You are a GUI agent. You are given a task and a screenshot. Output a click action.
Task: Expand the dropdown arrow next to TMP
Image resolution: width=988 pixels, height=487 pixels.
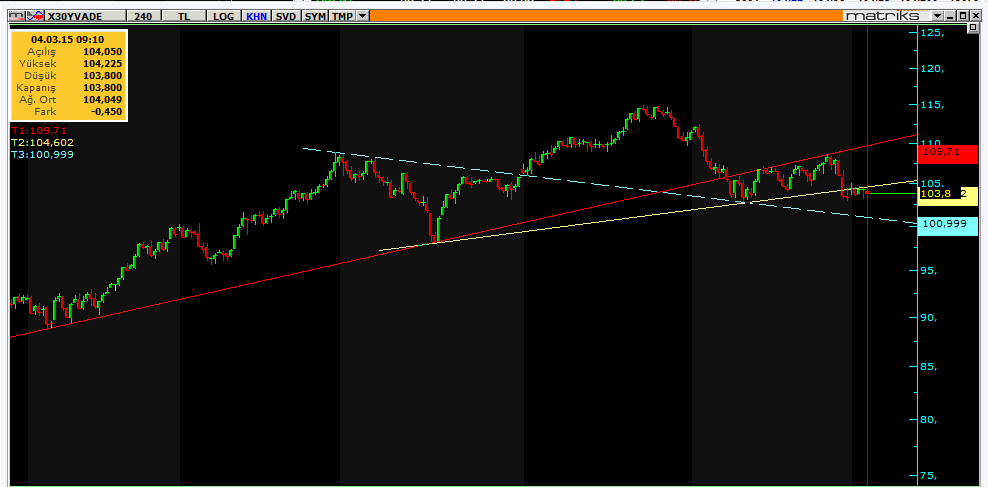point(362,16)
